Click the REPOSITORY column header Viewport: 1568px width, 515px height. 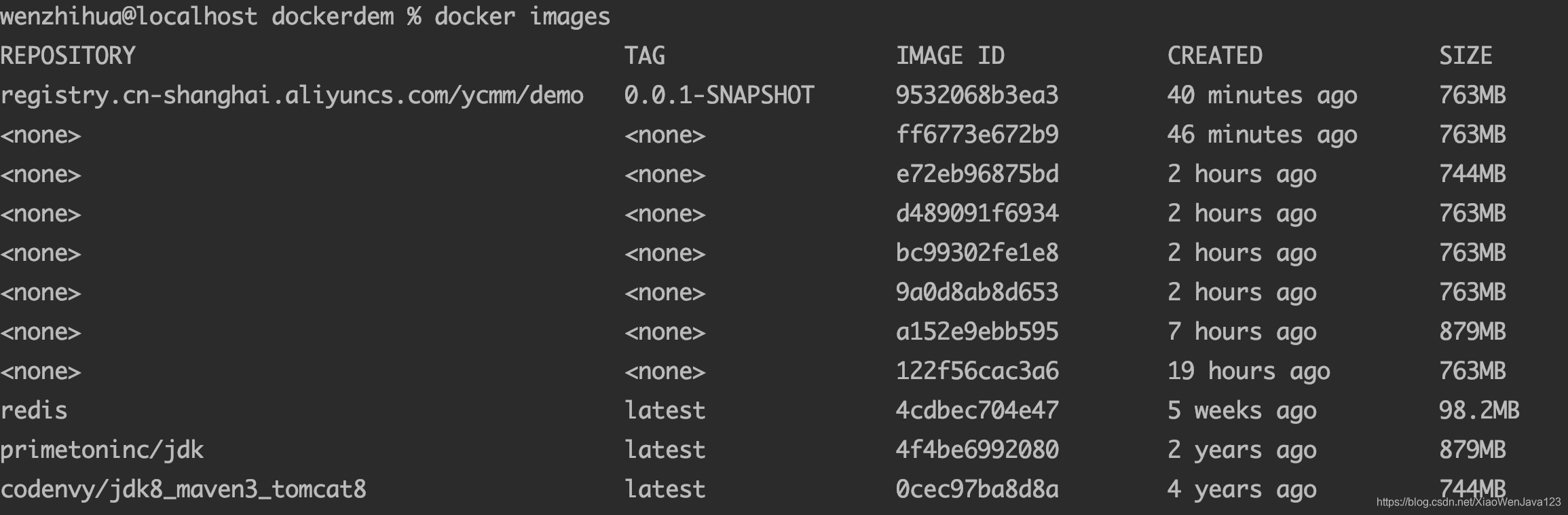(68, 56)
